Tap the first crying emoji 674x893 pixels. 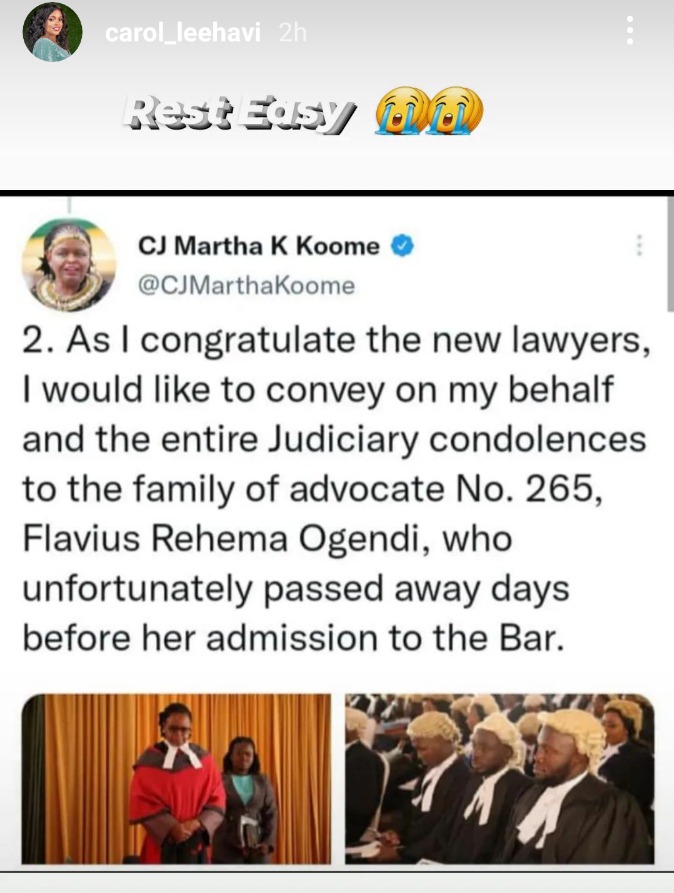pos(401,110)
